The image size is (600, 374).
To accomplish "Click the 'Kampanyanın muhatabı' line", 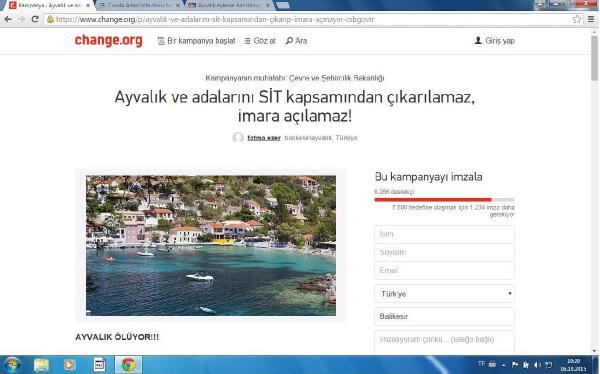I will [295, 78].
